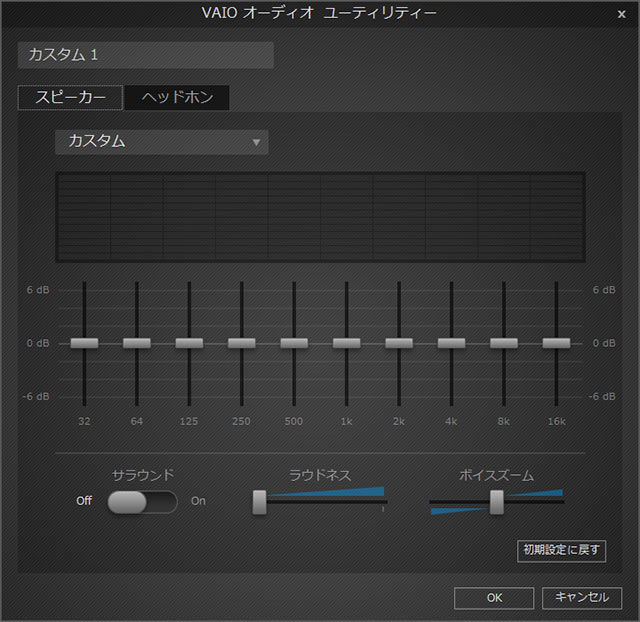Close the VAIO audio utility window

pyautogui.click(x=621, y=14)
